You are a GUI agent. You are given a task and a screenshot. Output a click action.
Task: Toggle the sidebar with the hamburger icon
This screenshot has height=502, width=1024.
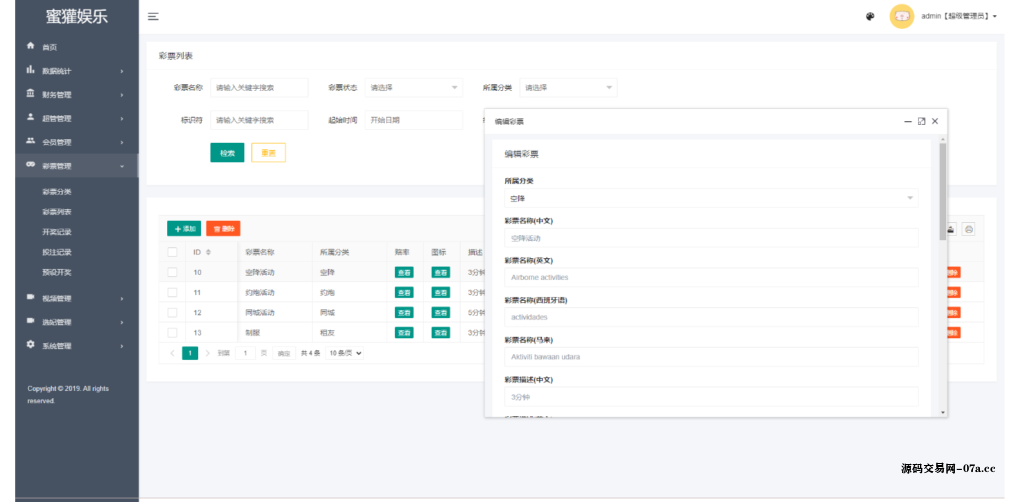coord(153,16)
